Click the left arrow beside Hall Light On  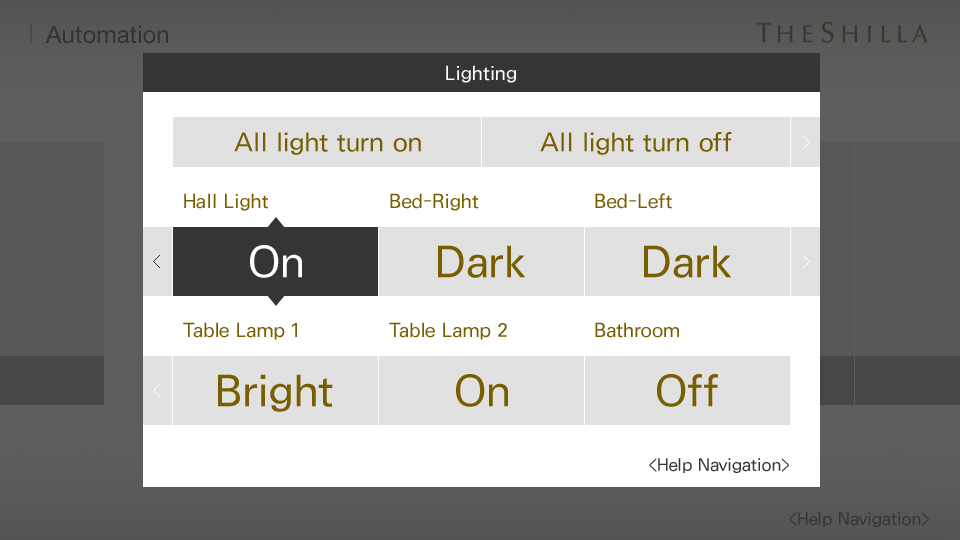click(157, 261)
